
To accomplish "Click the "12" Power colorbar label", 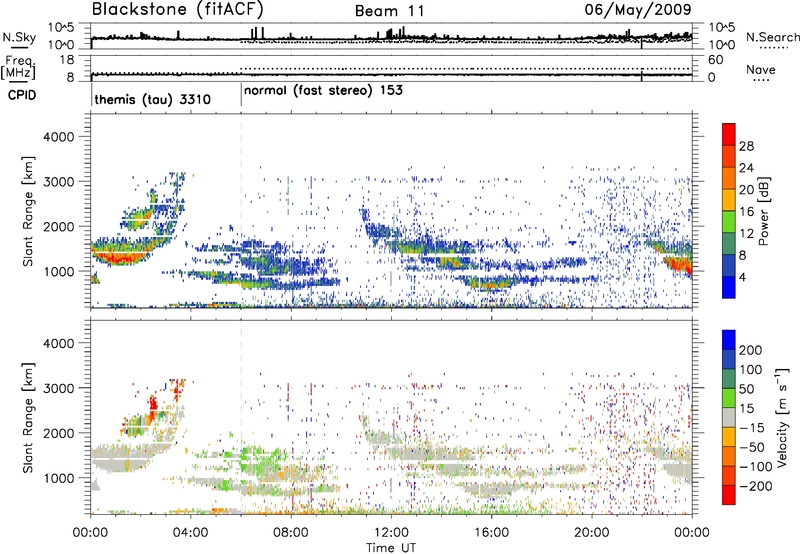I will 746,234.
